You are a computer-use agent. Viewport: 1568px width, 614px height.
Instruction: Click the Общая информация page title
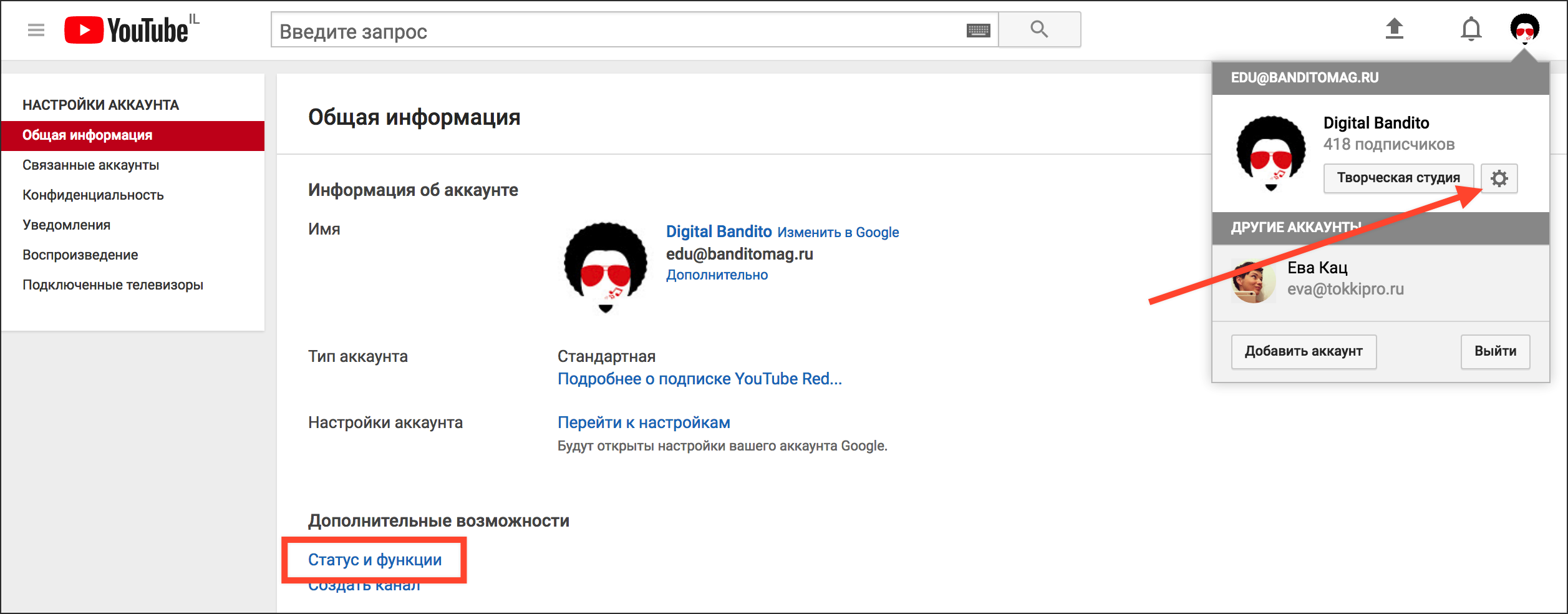click(414, 117)
